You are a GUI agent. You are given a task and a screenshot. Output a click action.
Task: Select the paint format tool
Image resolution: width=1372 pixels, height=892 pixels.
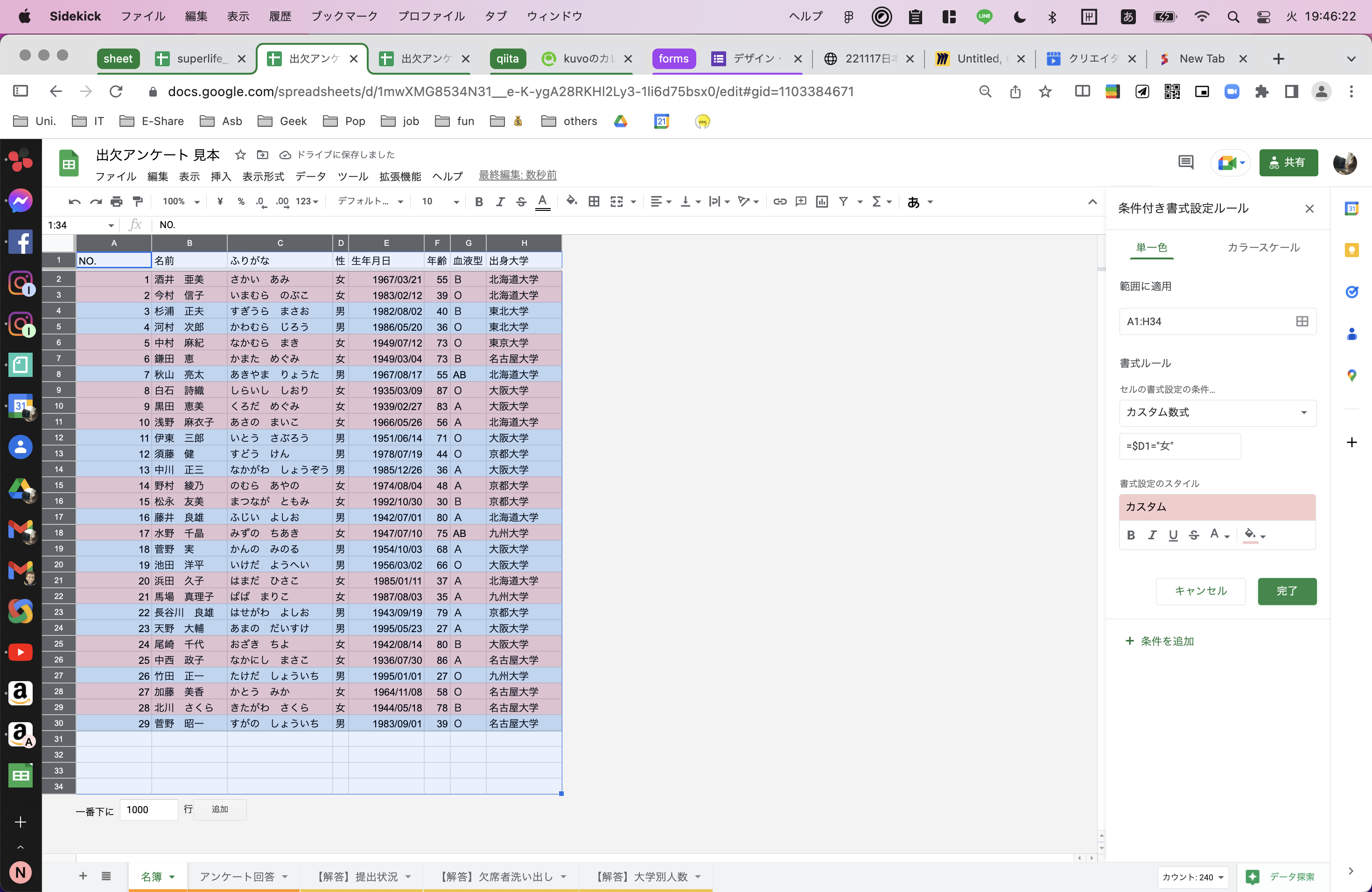pyautogui.click(x=137, y=202)
